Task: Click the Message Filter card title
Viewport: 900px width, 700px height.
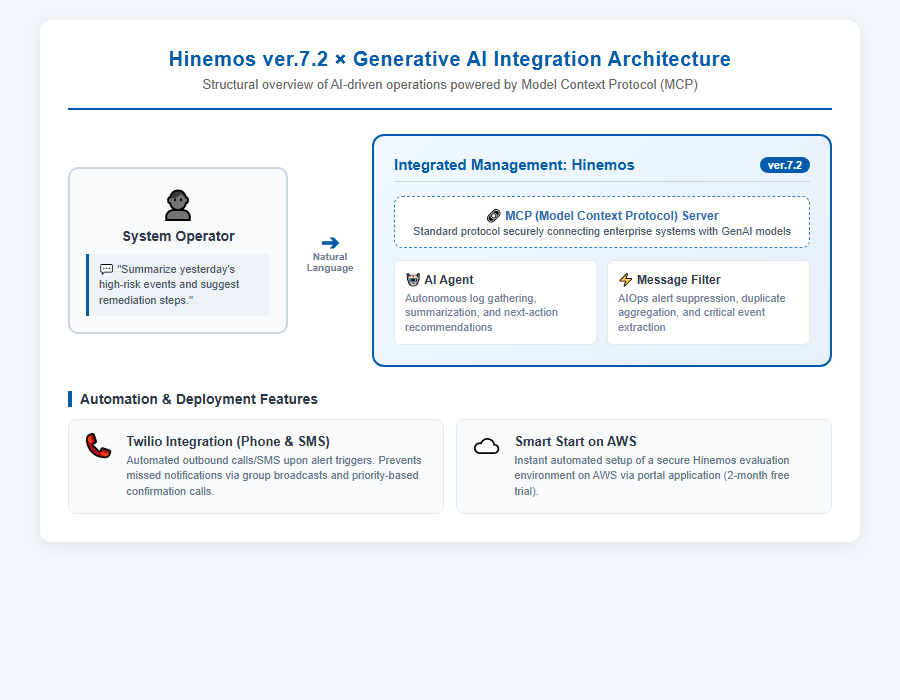Action: pos(678,280)
